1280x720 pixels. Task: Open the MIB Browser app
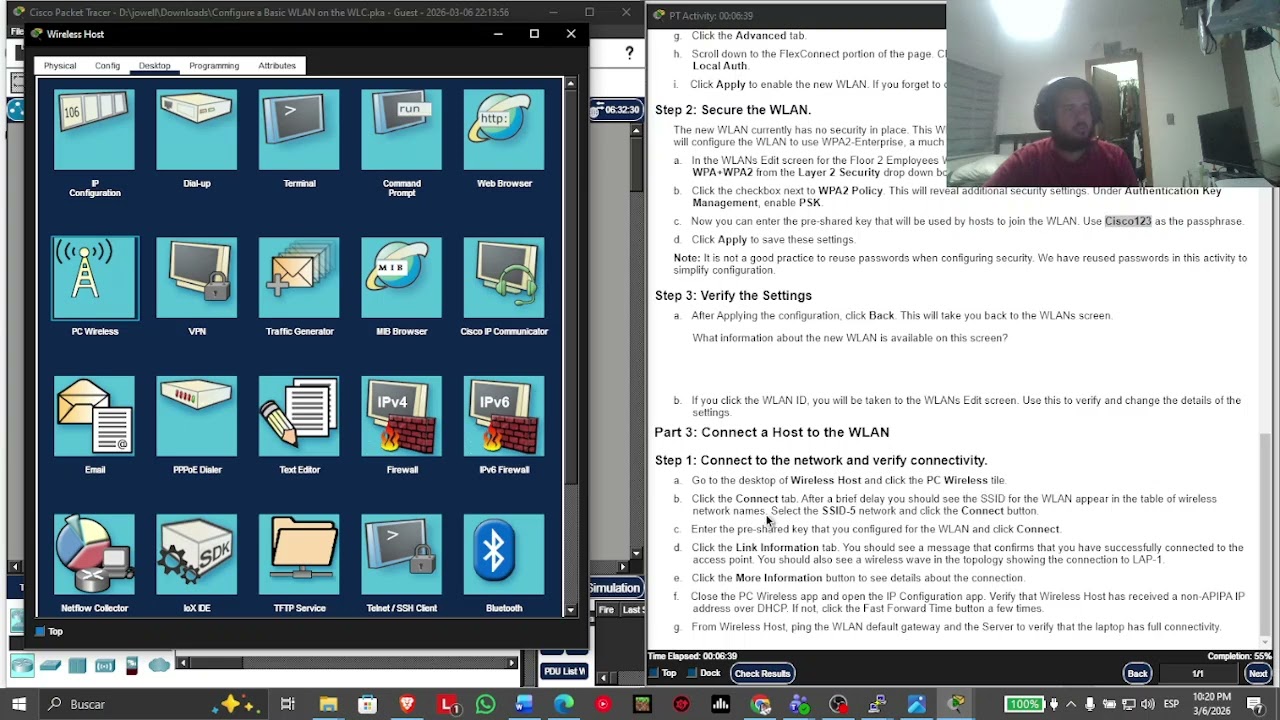click(x=402, y=287)
